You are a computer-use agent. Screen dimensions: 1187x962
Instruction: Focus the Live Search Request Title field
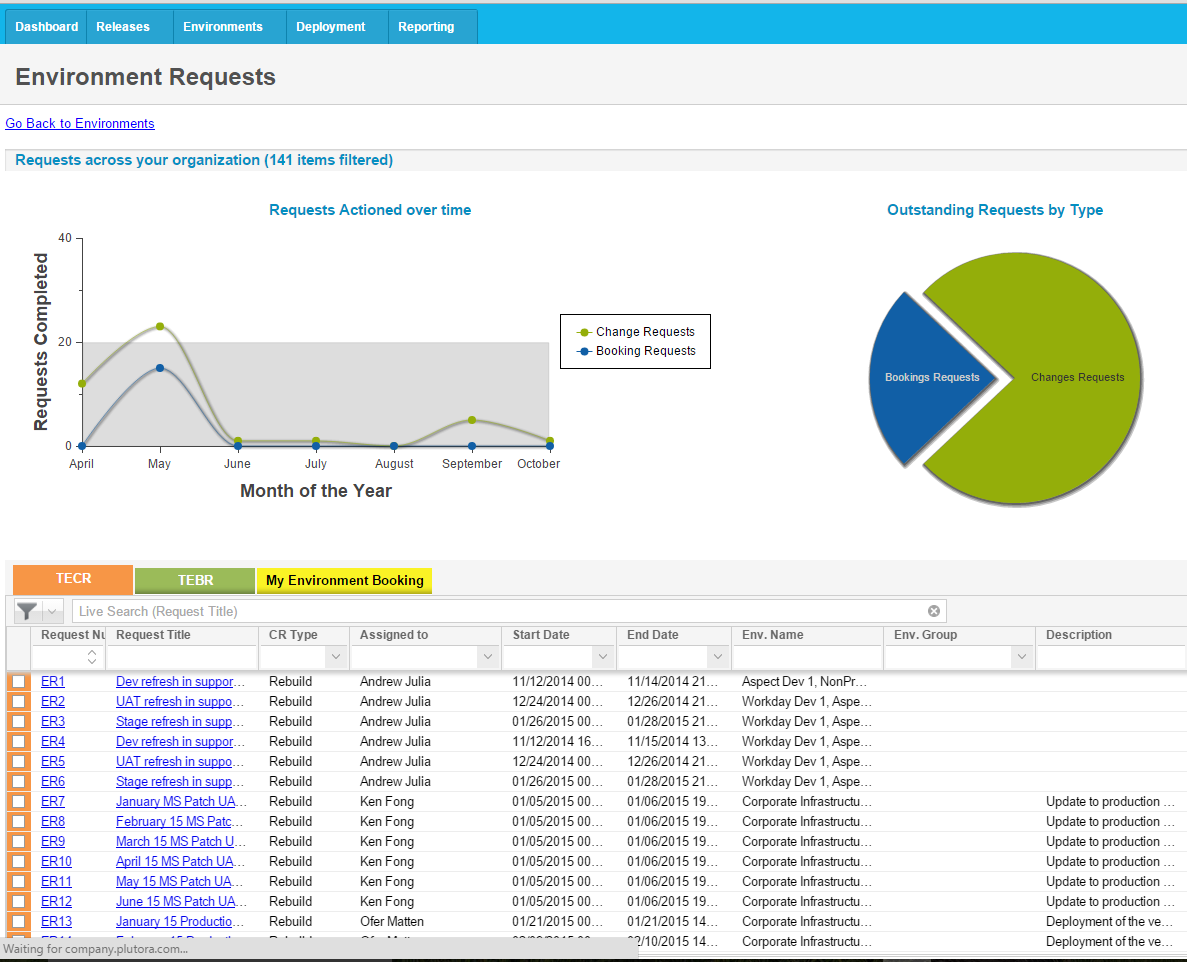point(500,611)
